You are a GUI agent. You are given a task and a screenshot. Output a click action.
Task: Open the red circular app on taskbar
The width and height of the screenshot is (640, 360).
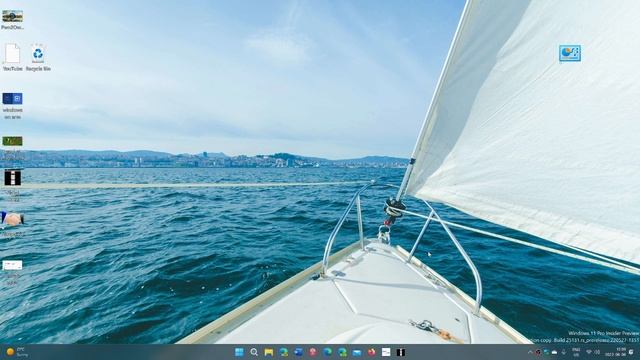coord(313,352)
